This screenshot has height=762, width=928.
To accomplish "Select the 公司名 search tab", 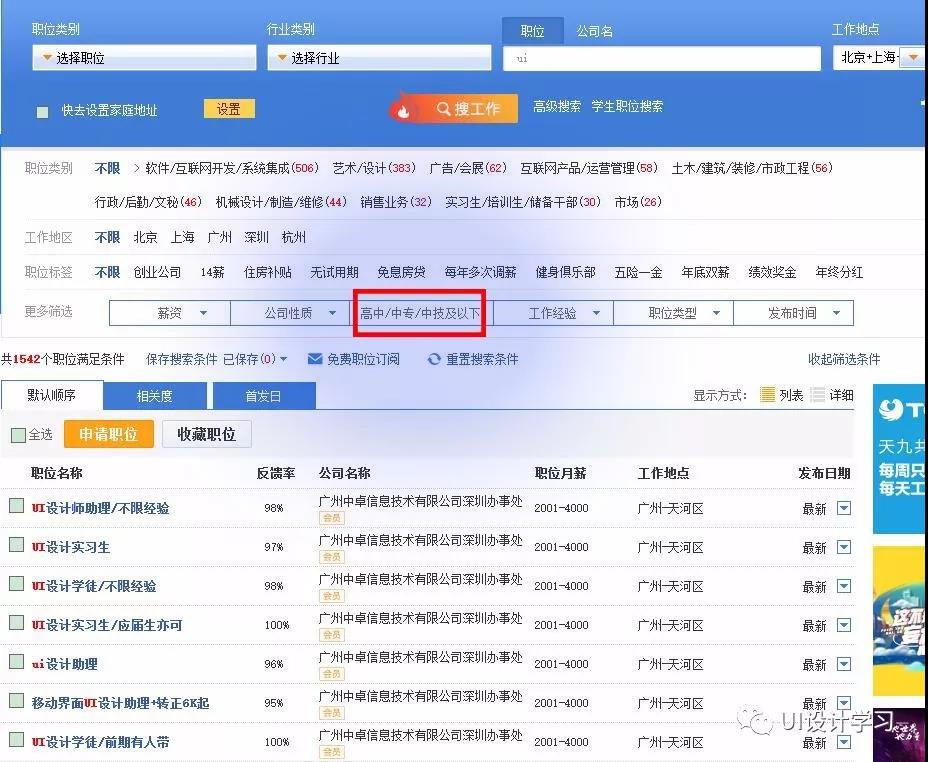I will [594, 31].
